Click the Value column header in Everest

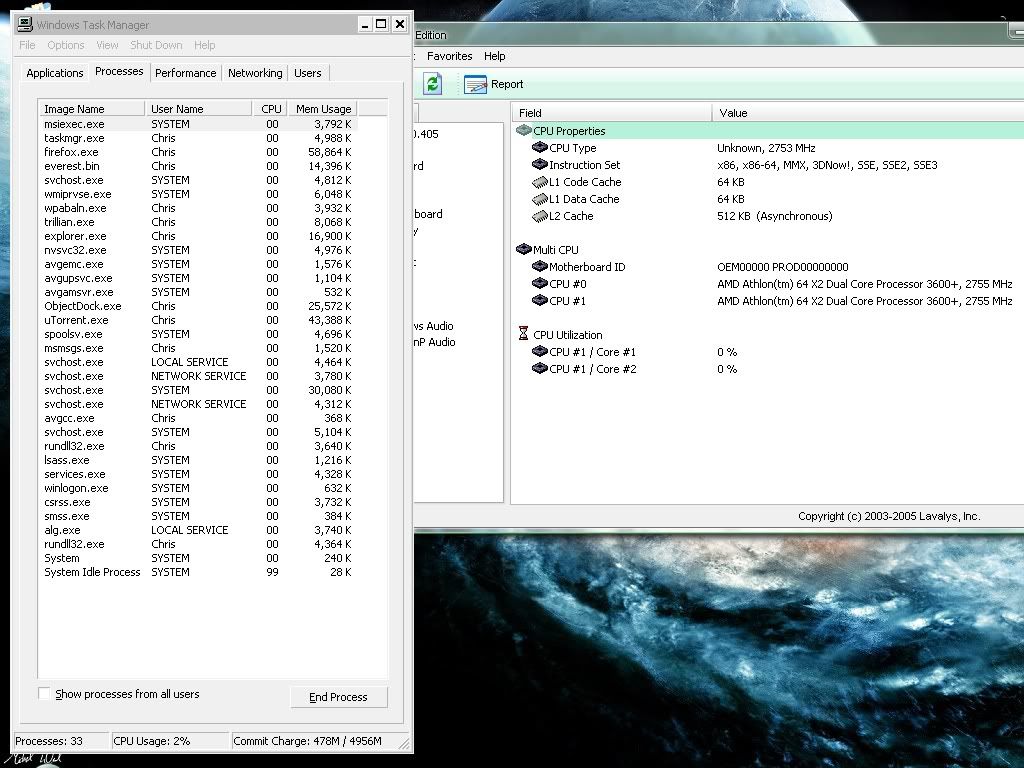pyautogui.click(x=868, y=112)
